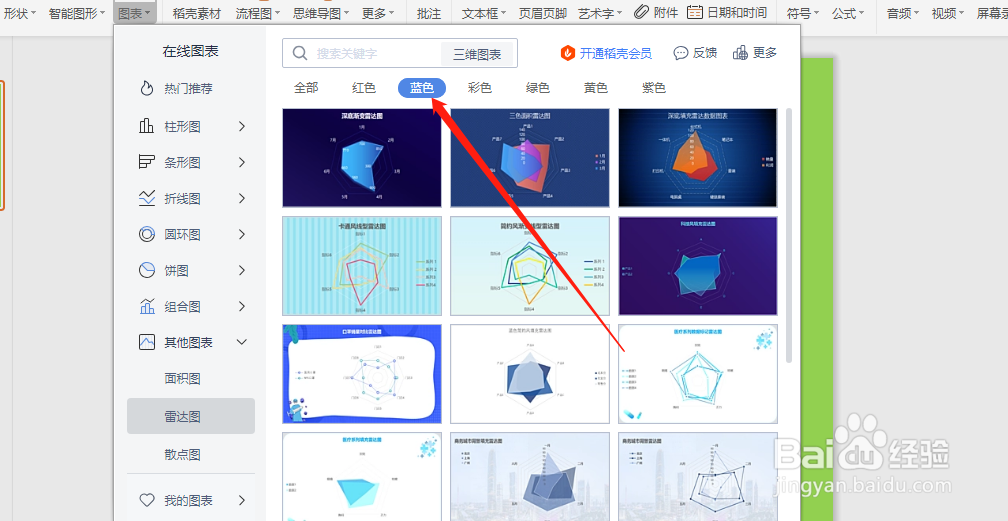Select the 彩色 color filter

pos(480,88)
